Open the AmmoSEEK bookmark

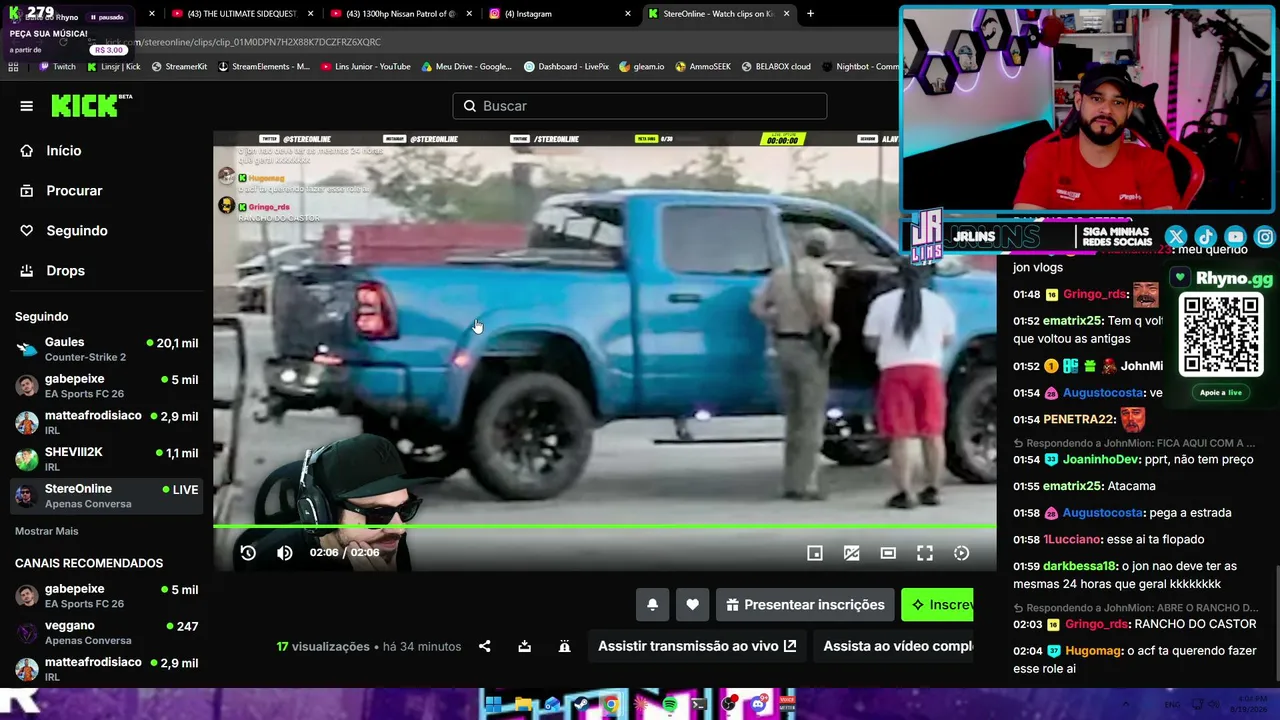(703, 67)
